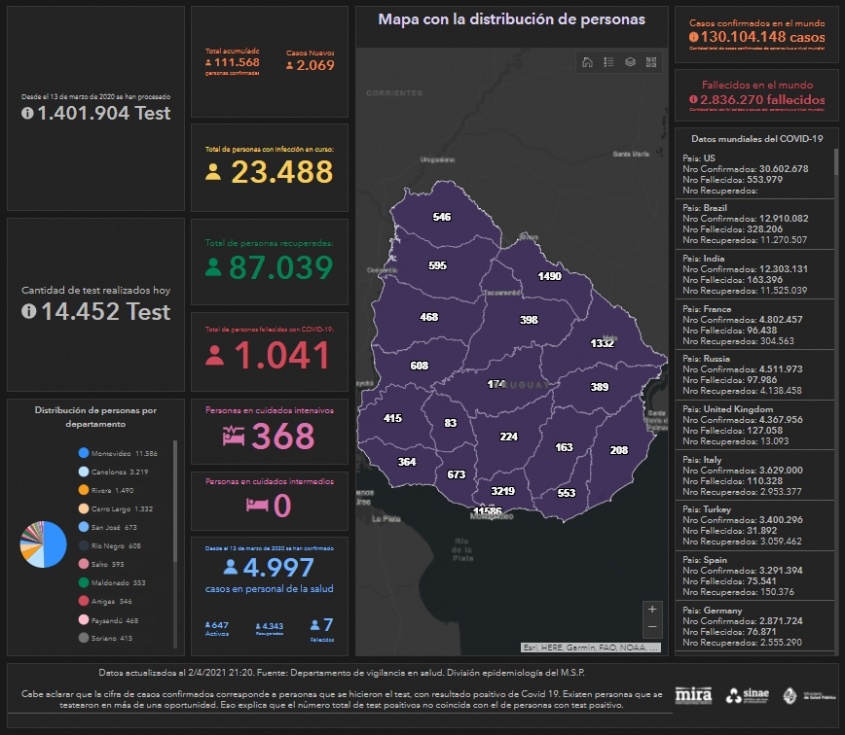The image size is (845, 735).
Task: Open the map legend list icon
Action: tap(608, 63)
